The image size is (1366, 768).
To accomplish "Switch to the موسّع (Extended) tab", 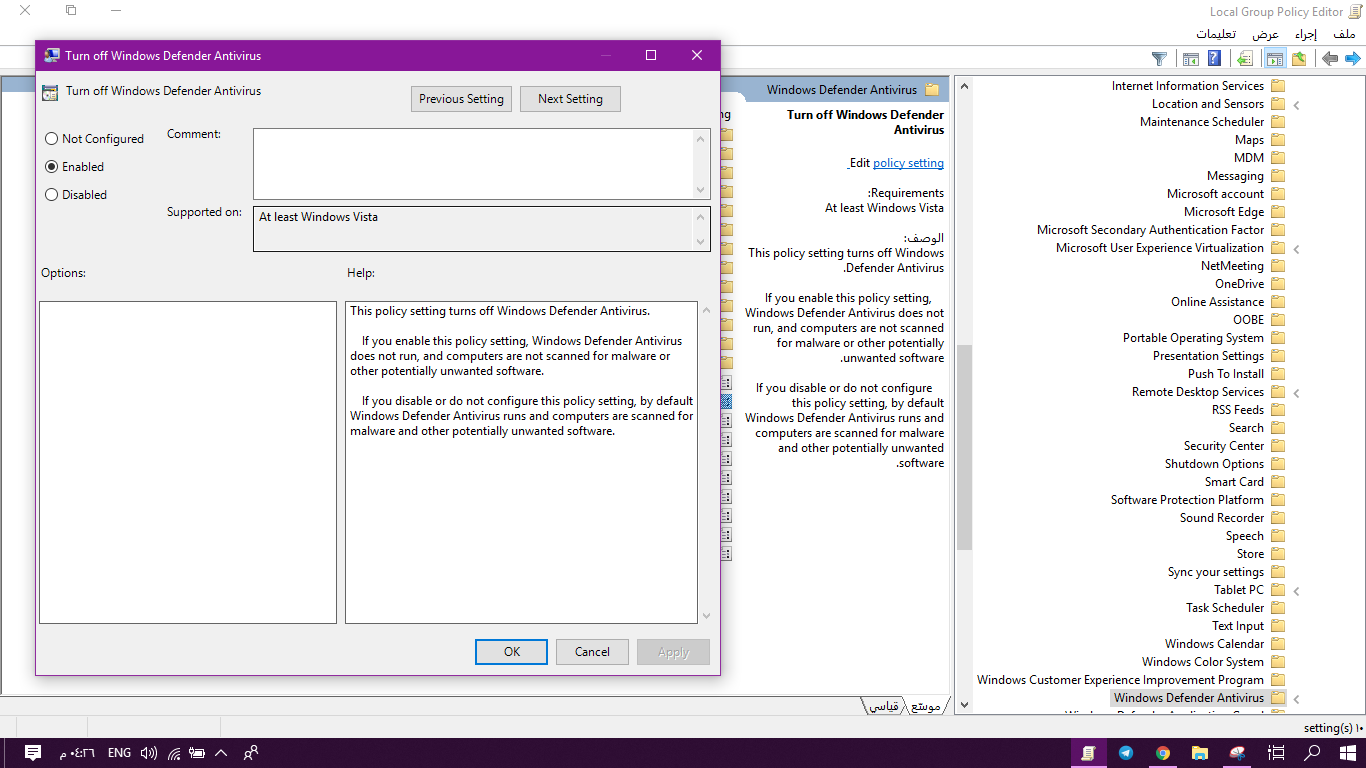I will [926, 706].
